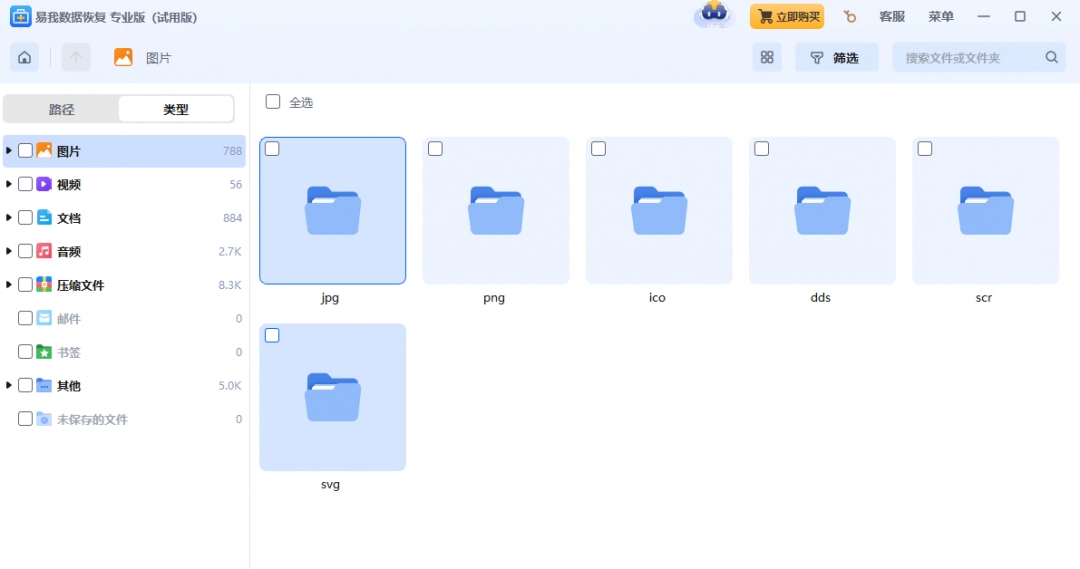Click the 压缩文件 archive icon
Screen dimensions: 1080x569
[x=44, y=284]
